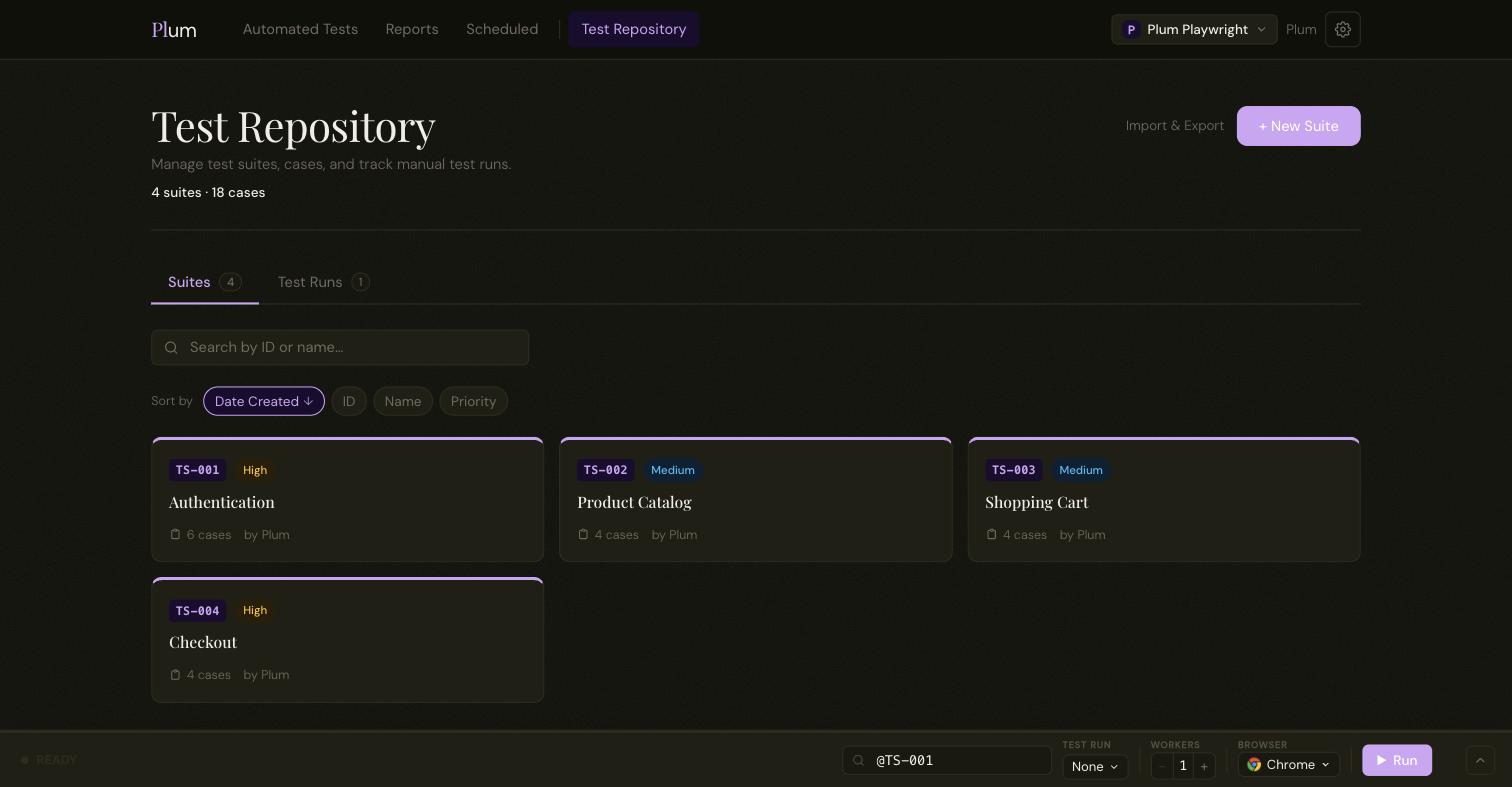The width and height of the screenshot is (1512, 787).
Task: Click the TS-002 ID badge
Action: 605,470
